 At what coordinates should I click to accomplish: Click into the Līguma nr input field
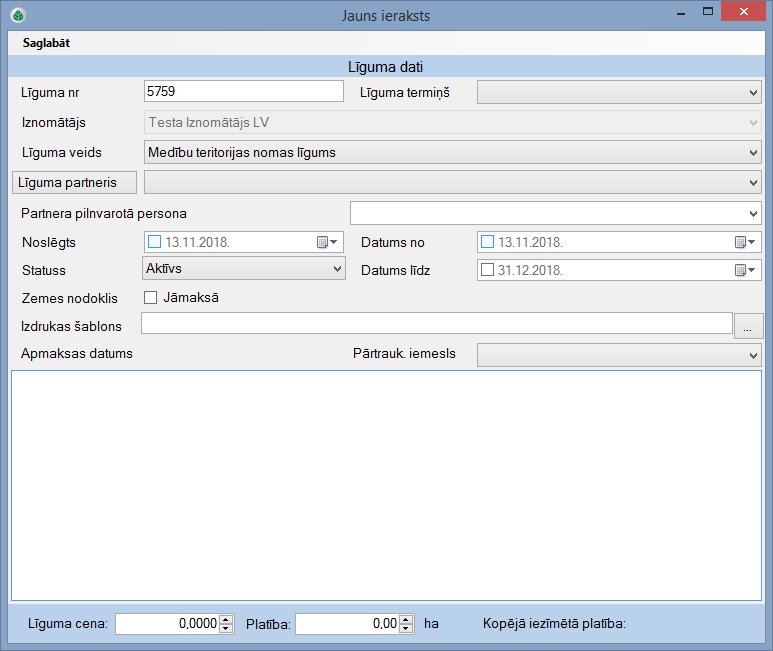[x=243, y=92]
